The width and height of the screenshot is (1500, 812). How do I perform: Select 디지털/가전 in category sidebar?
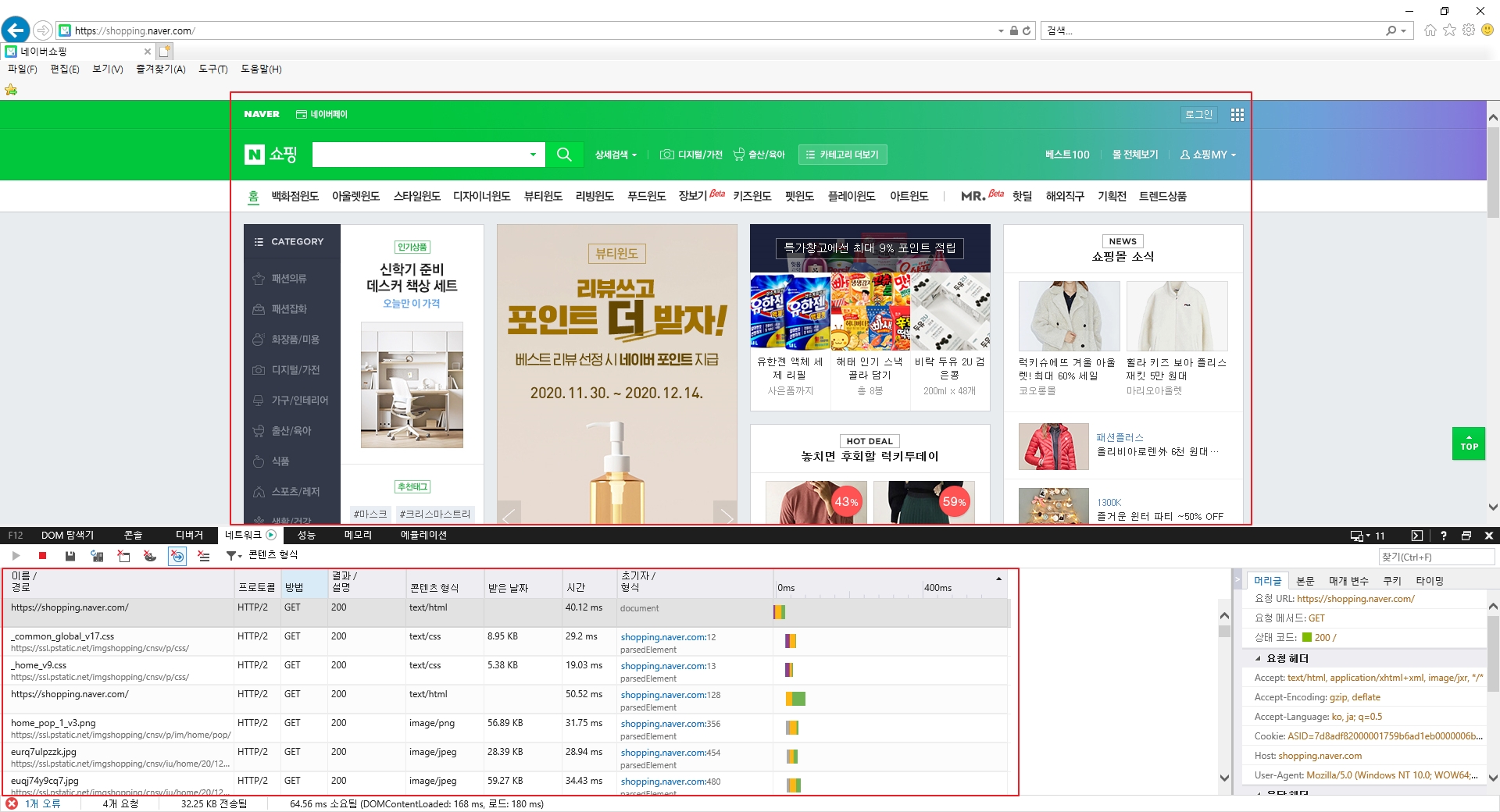(x=286, y=370)
